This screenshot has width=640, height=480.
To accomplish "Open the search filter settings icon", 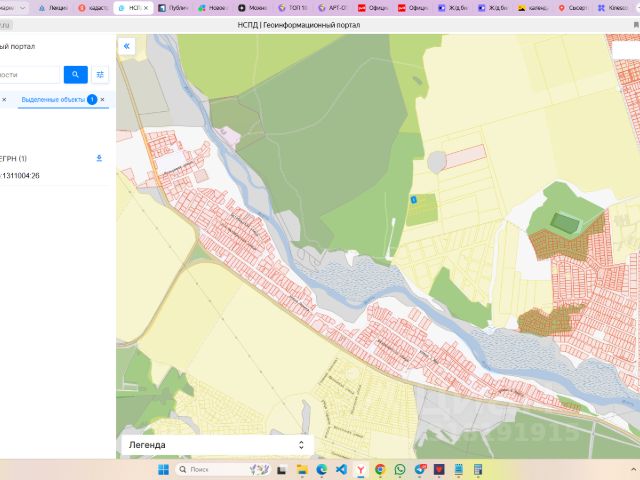I will pyautogui.click(x=100, y=74).
